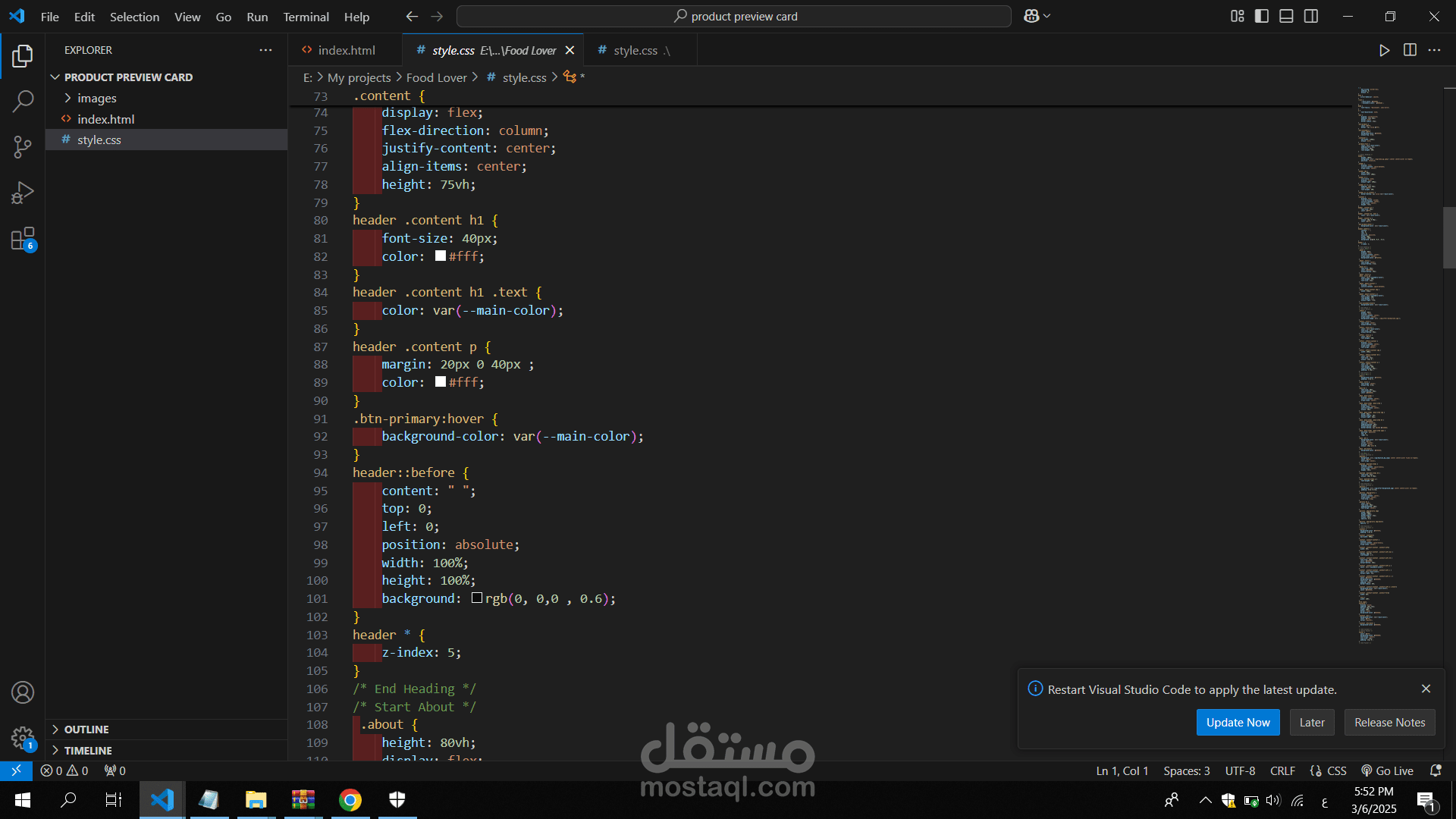This screenshot has width=1456, height=819.
Task: Expand the TIMELINE section
Action: (88, 750)
